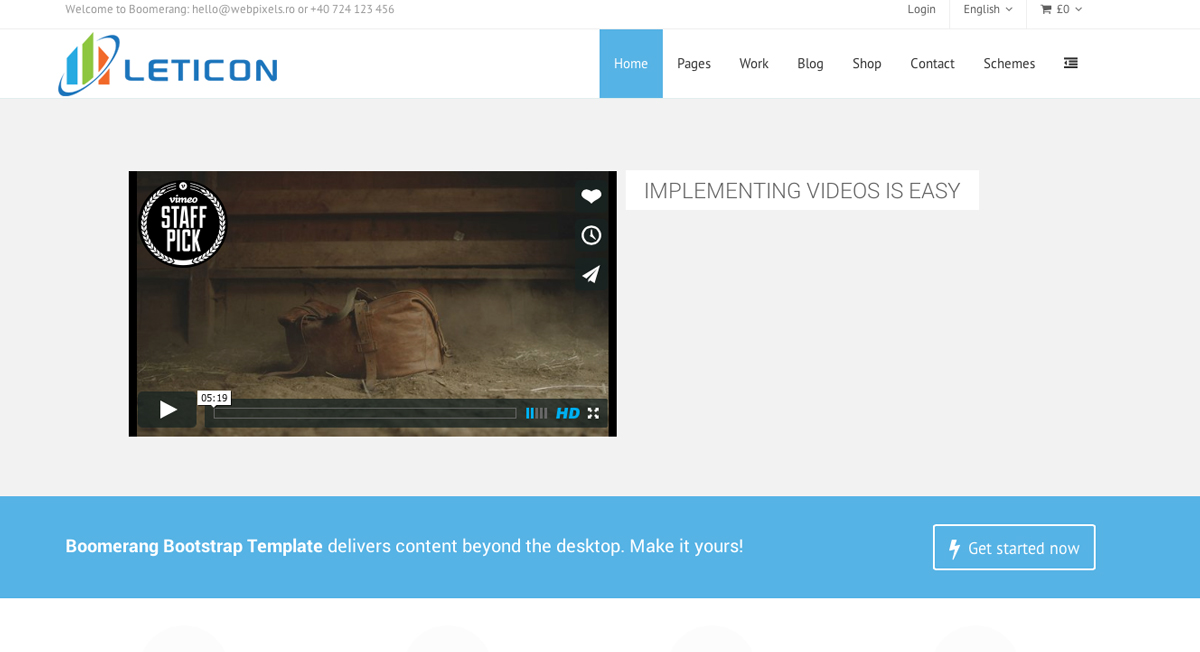1200x652 pixels.
Task: Open the Blog menu
Action: tap(810, 63)
